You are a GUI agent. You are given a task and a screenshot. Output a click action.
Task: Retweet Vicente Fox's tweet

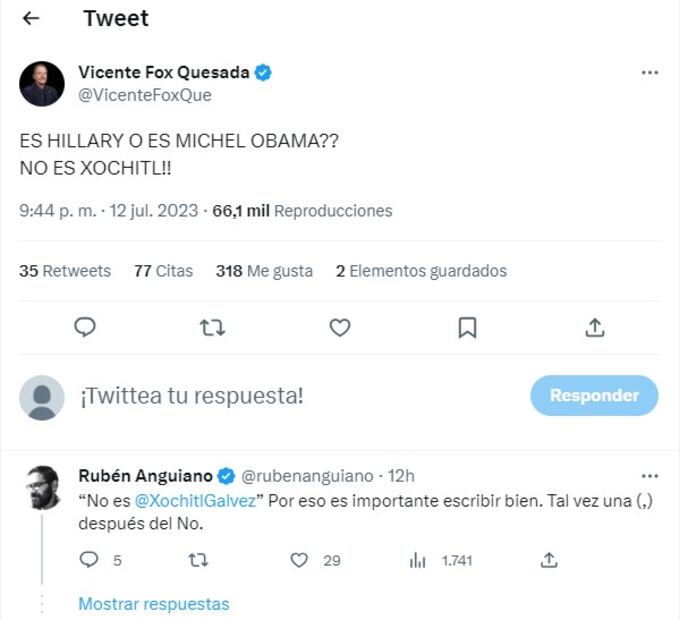213,327
